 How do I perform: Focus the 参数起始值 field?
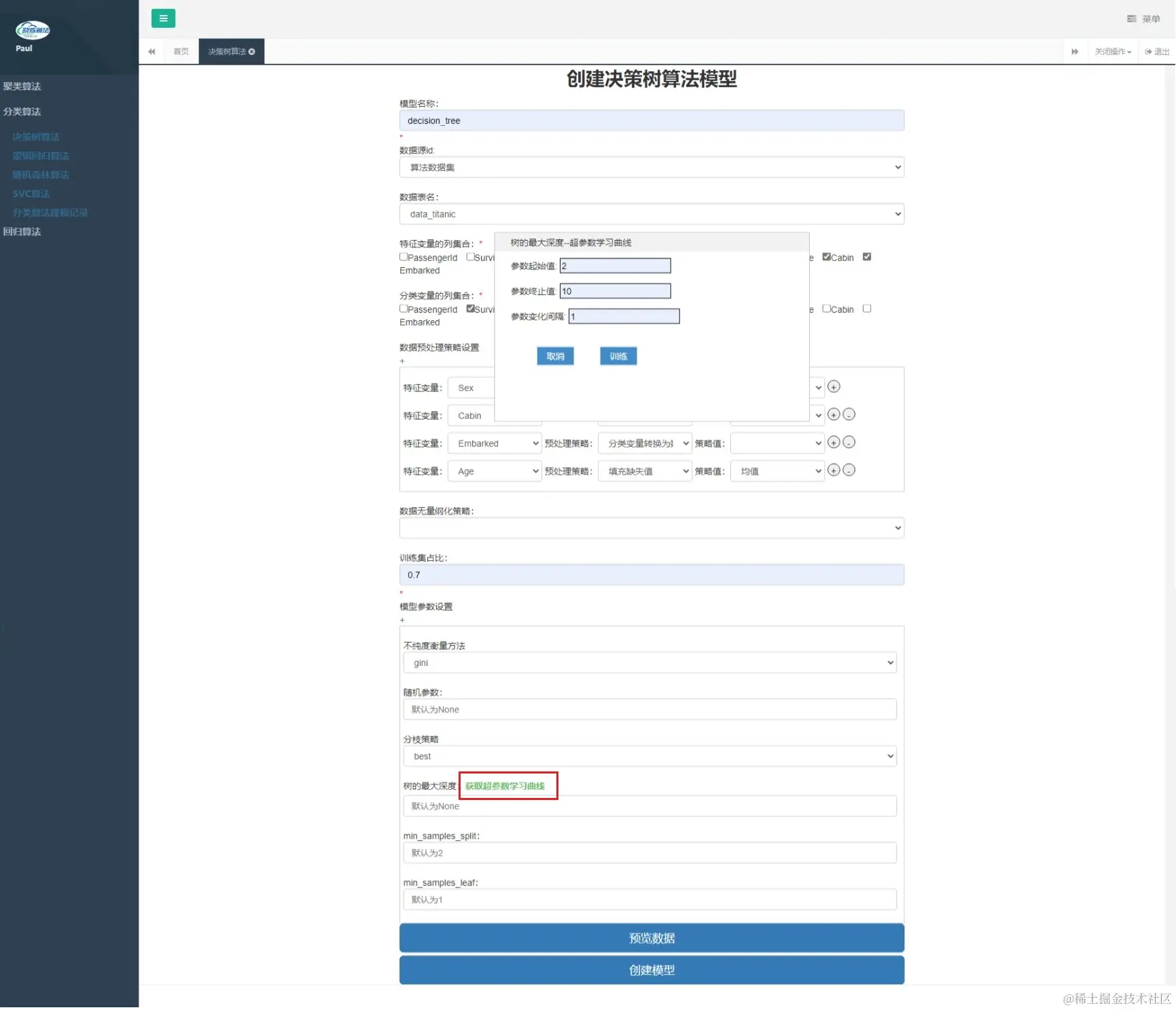click(615, 266)
